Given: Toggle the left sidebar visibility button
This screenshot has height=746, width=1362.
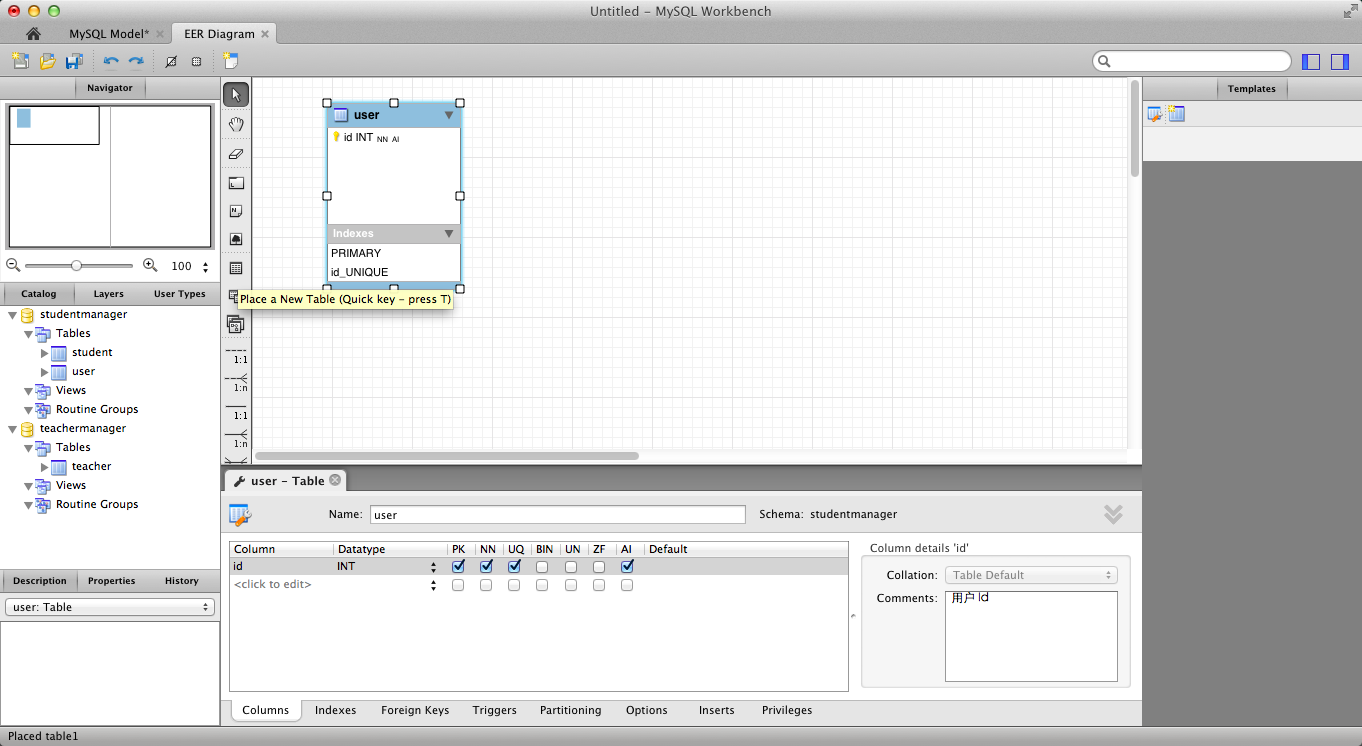Looking at the screenshot, I should click(x=1311, y=62).
